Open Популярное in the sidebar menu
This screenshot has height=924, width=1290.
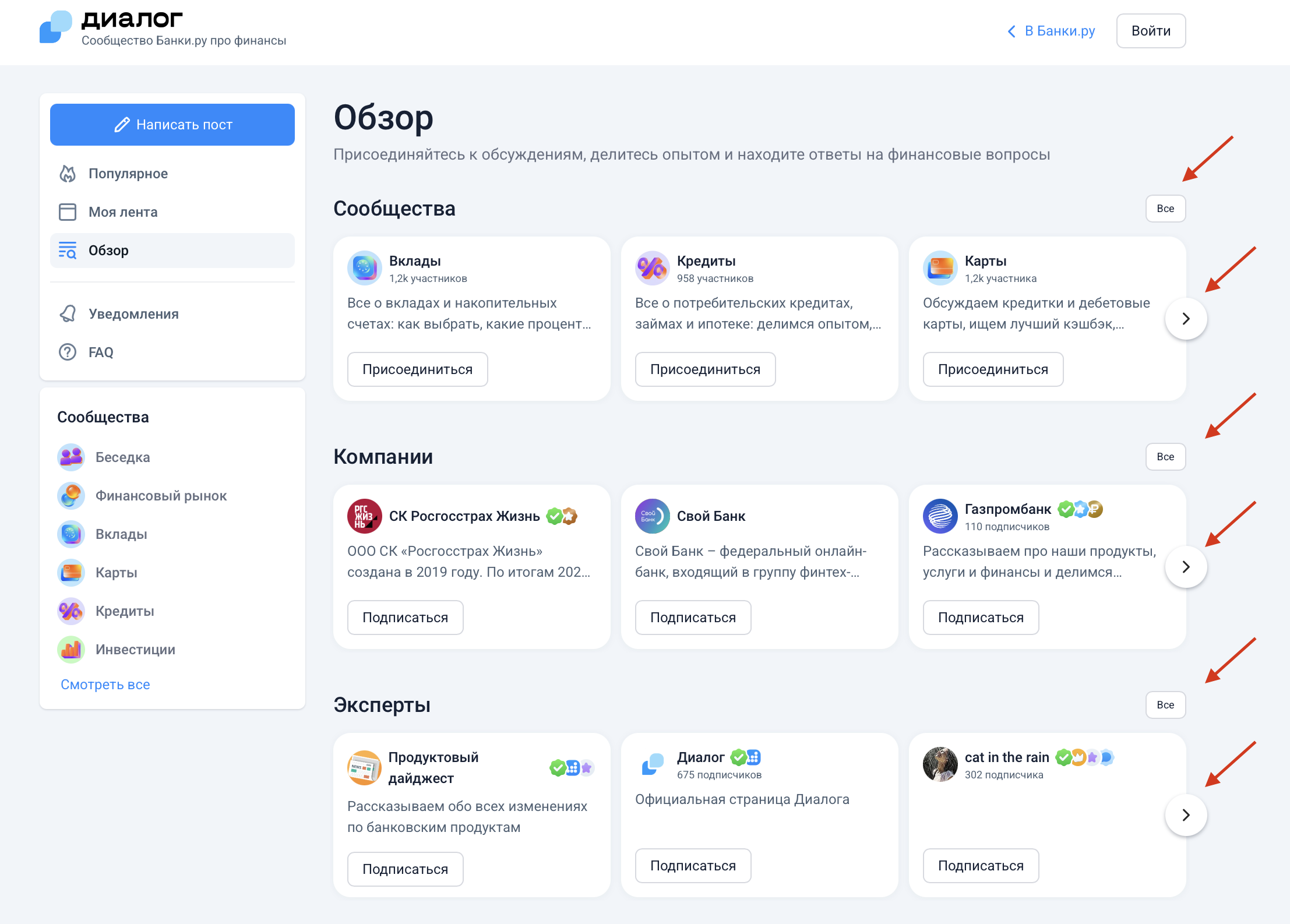[x=172, y=174]
